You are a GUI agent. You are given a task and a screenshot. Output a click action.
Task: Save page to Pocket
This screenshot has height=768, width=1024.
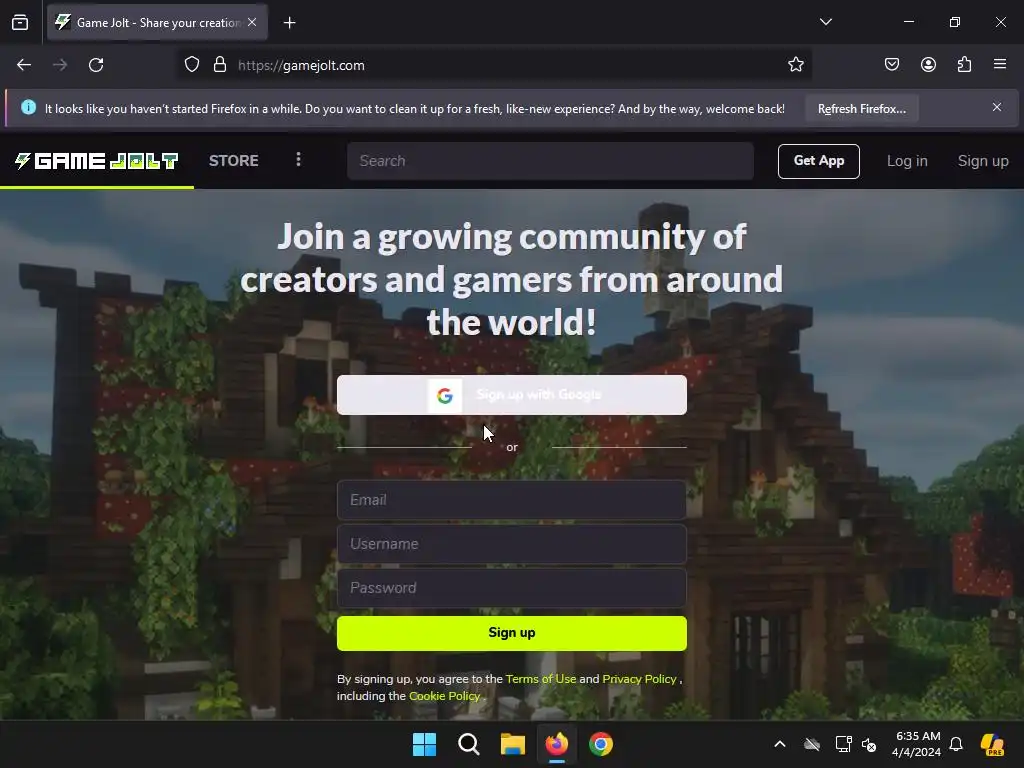point(891,64)
